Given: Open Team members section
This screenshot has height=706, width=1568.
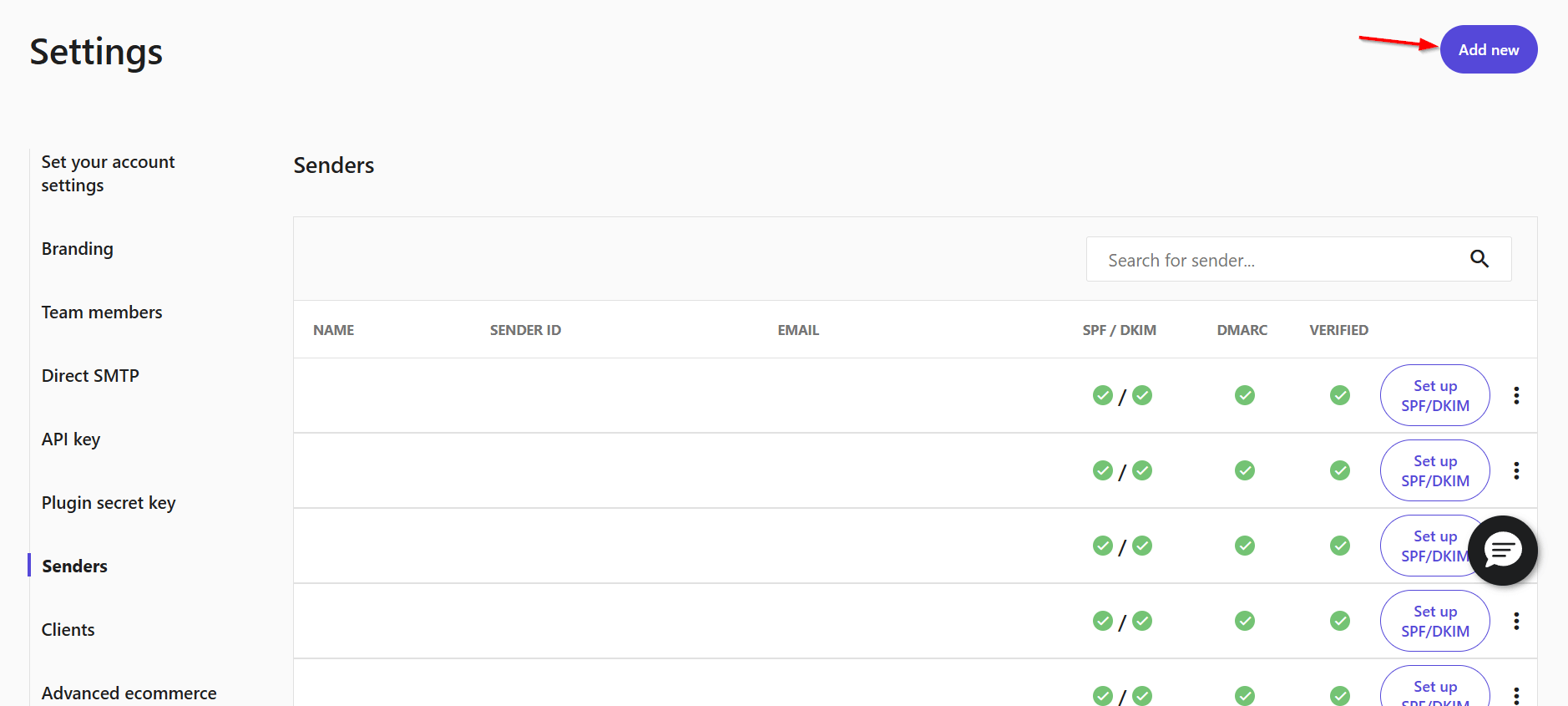Looking at the screenshot, I should [102, 312].
